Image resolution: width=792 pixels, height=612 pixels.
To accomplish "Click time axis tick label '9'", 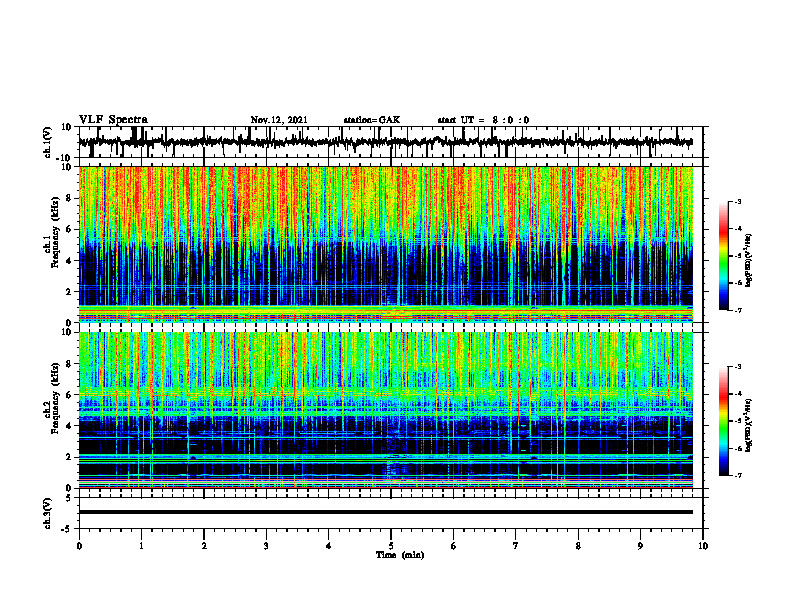I will pyautogui.click(x=640, y=546).
